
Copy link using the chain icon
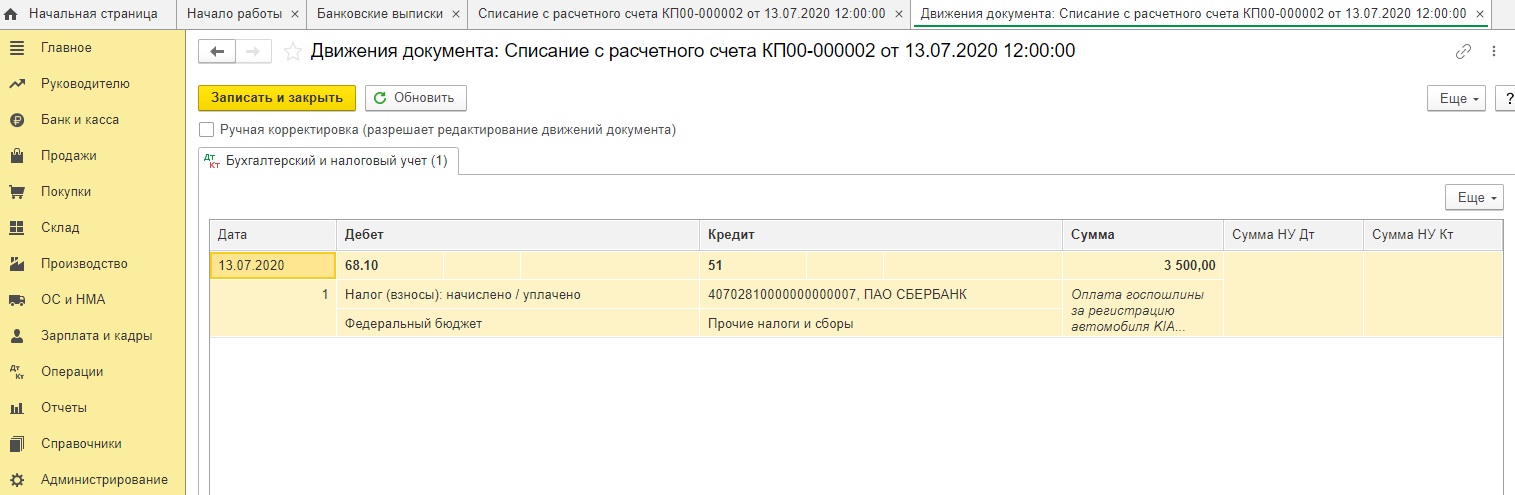[x=1464, y=51]
